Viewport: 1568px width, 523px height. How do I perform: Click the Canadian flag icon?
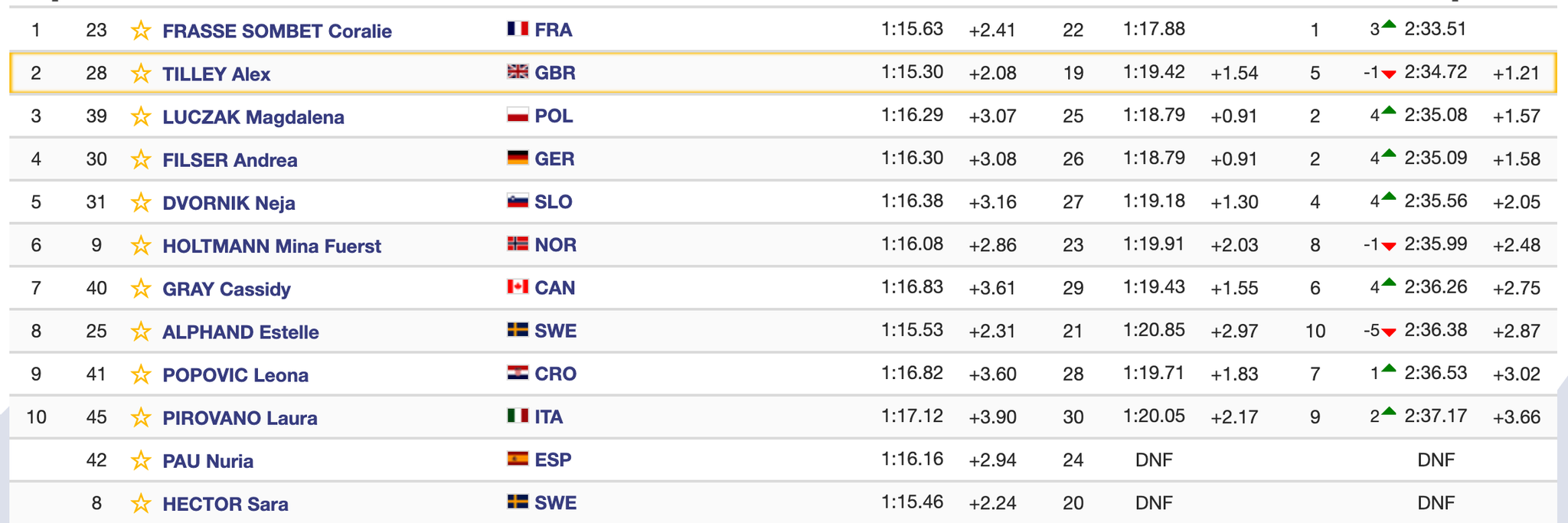518,287
